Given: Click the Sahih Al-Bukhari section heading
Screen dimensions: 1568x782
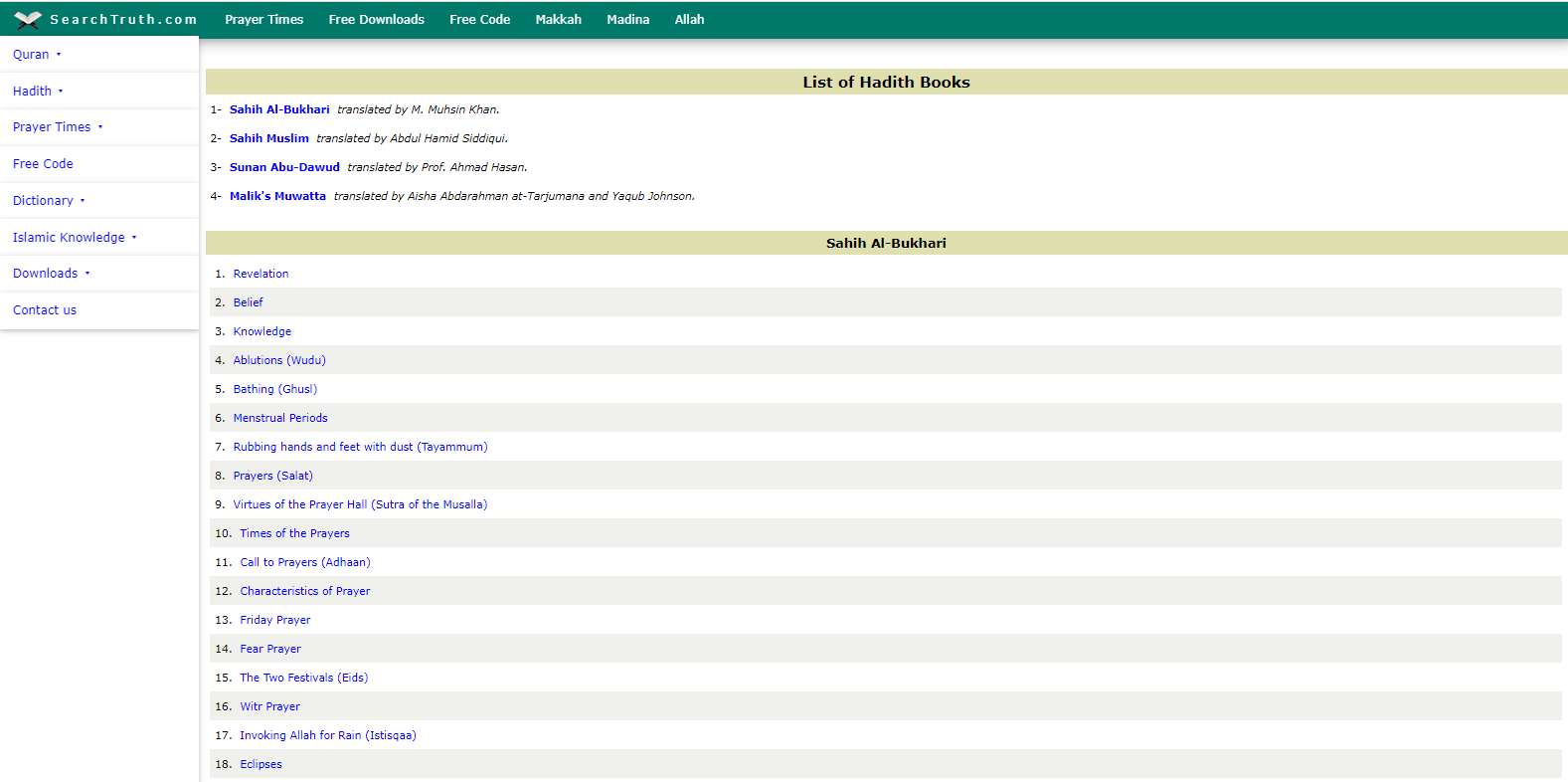Looking at the screenshot, I should coord(887,244).
